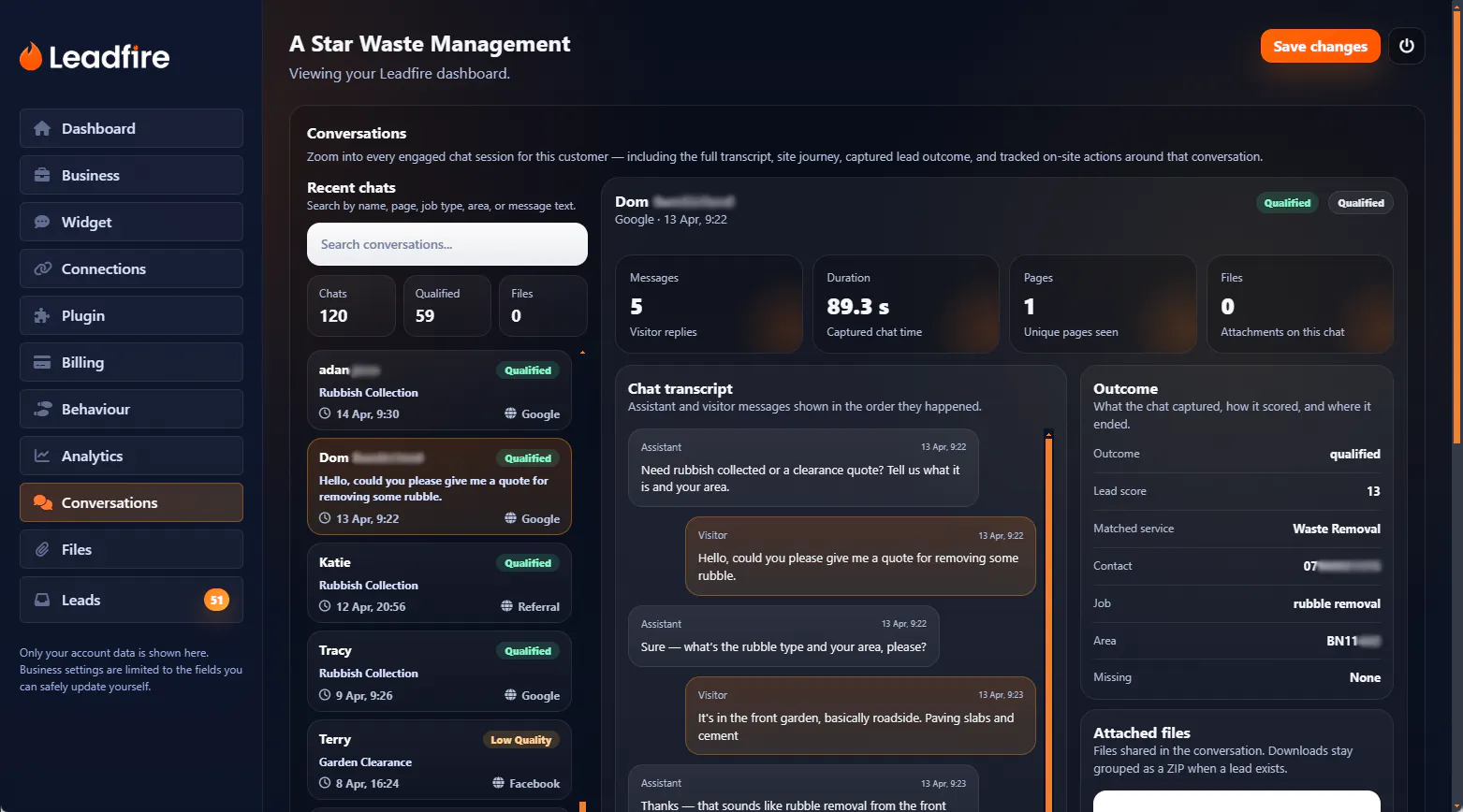Click the Files paperclip icon

42,549
